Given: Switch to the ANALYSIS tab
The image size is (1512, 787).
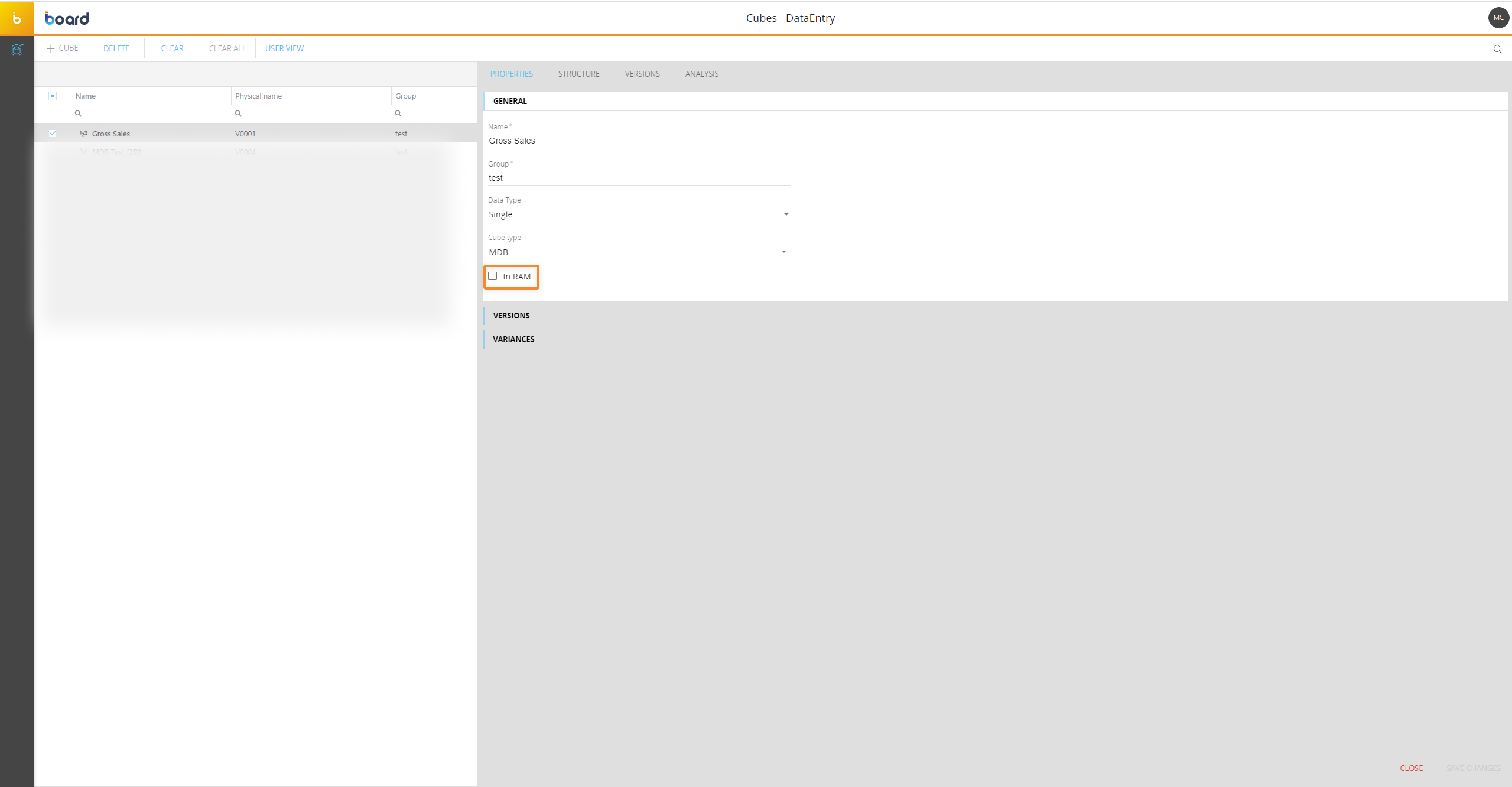Looking at the screenshot, I should coord(702,74).
